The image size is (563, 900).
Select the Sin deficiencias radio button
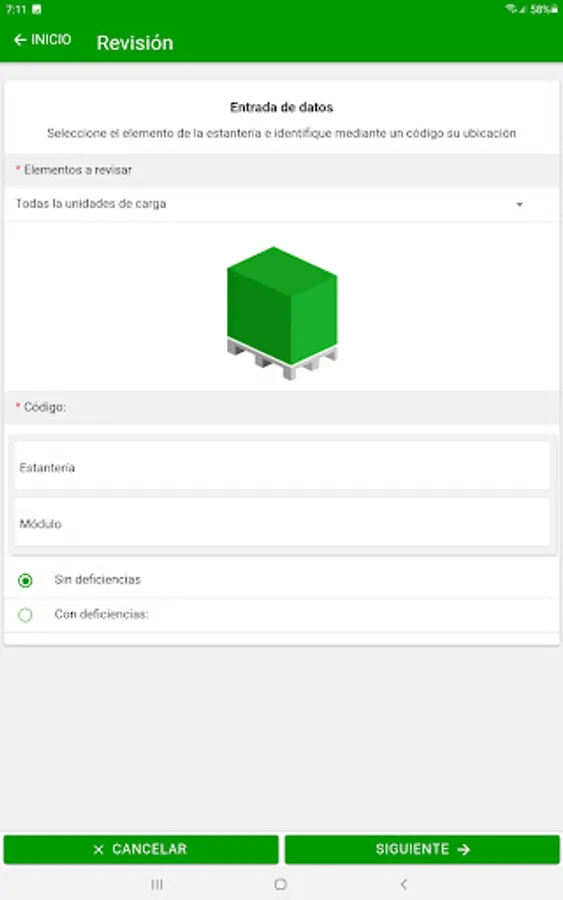coord(25,580)
